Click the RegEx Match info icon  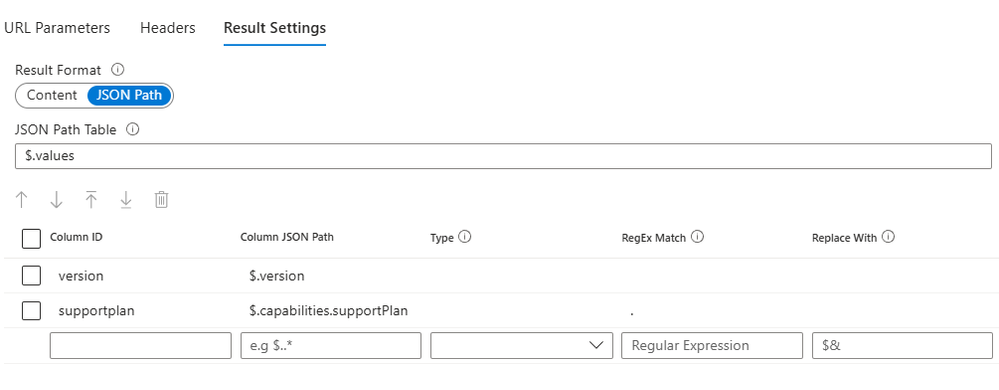[x=698, y=237]
